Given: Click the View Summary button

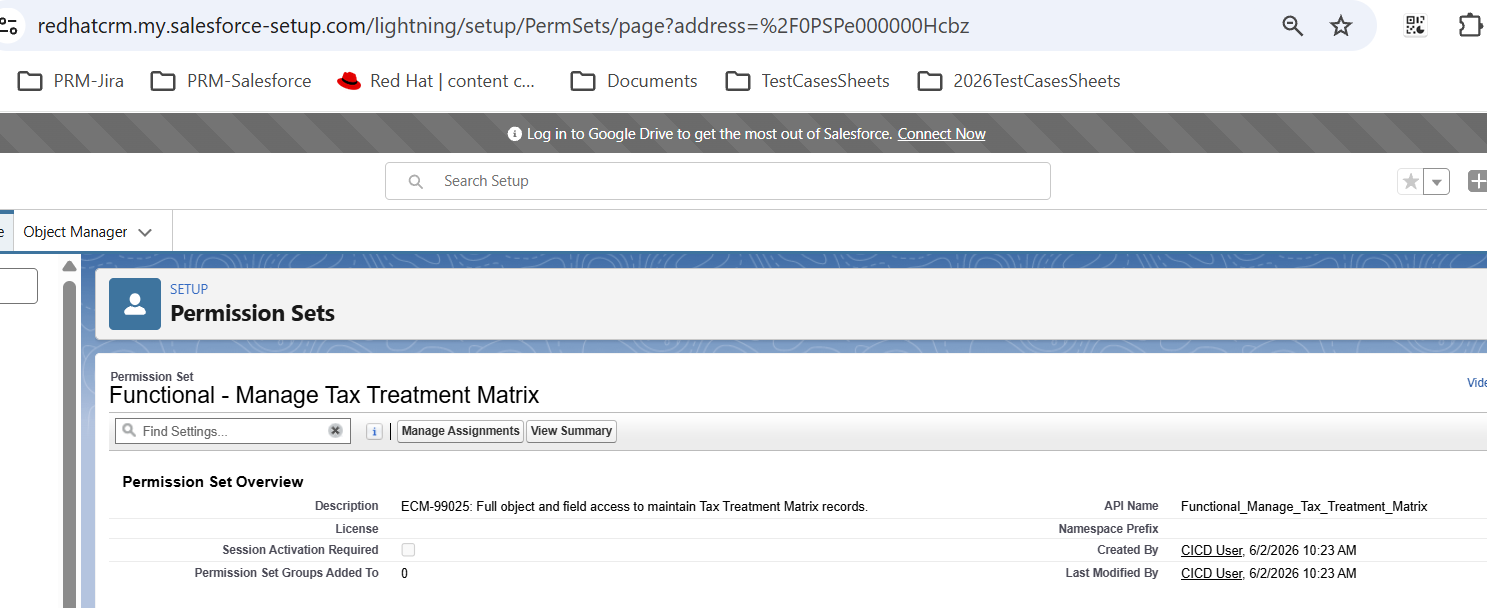Looking at the screenshot, I should tap(571, 431).
